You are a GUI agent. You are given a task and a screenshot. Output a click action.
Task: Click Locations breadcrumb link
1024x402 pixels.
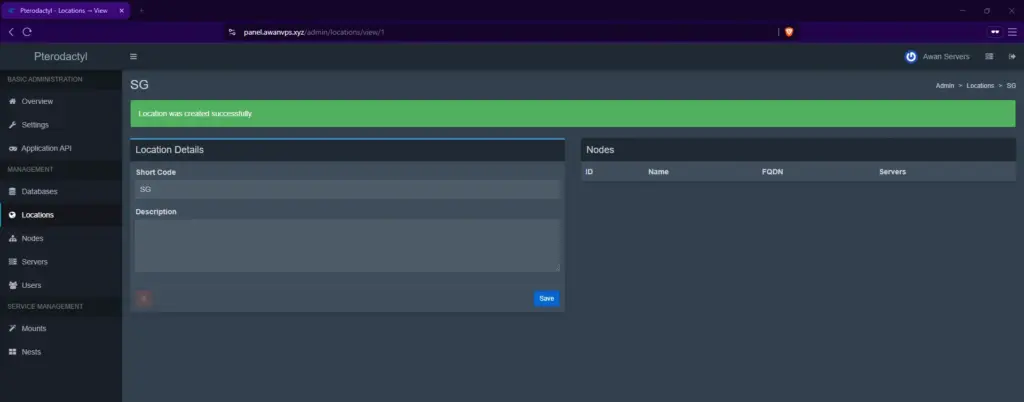(980, 85)
